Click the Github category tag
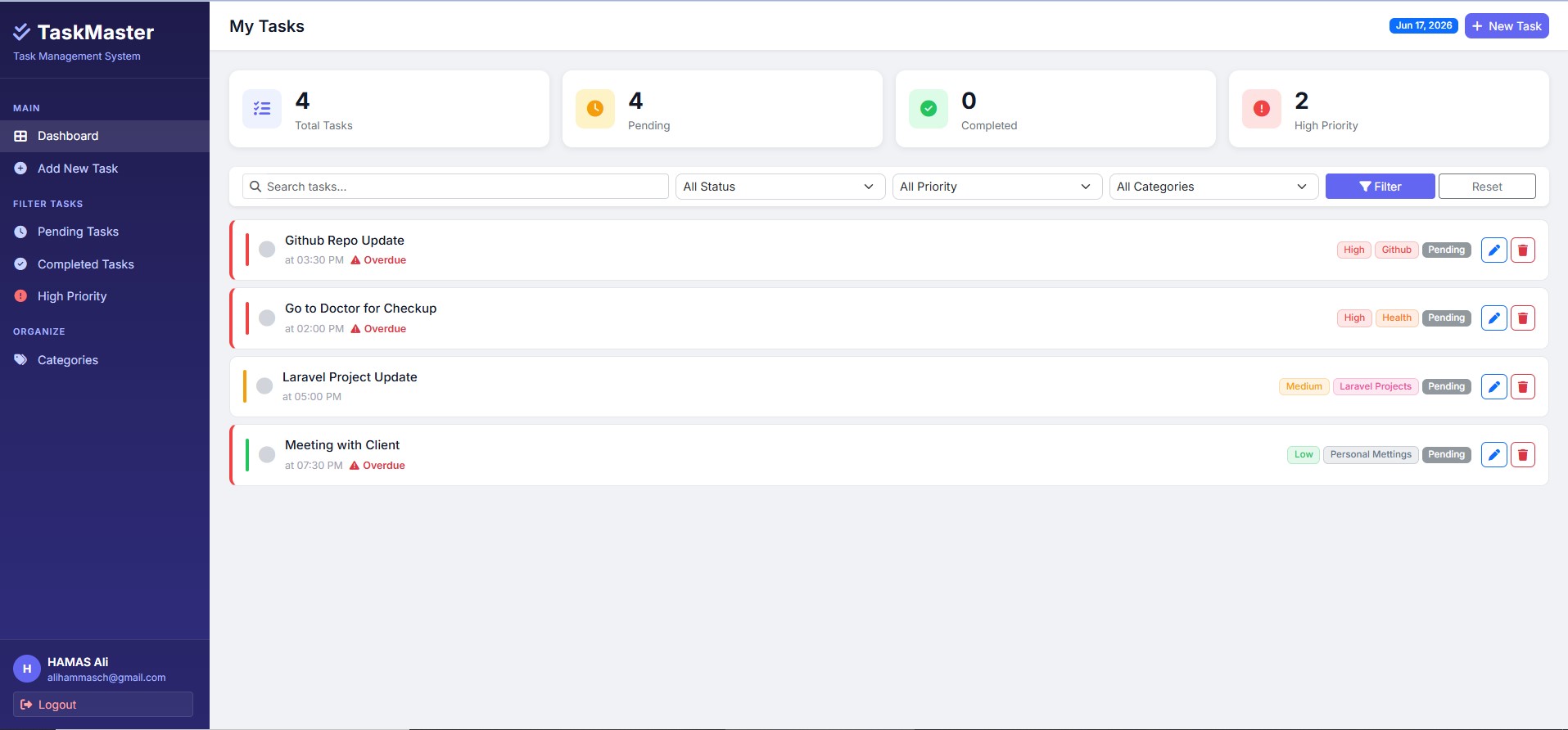The width and height of the screenshot is (1568, 730). click(1397, 250)
